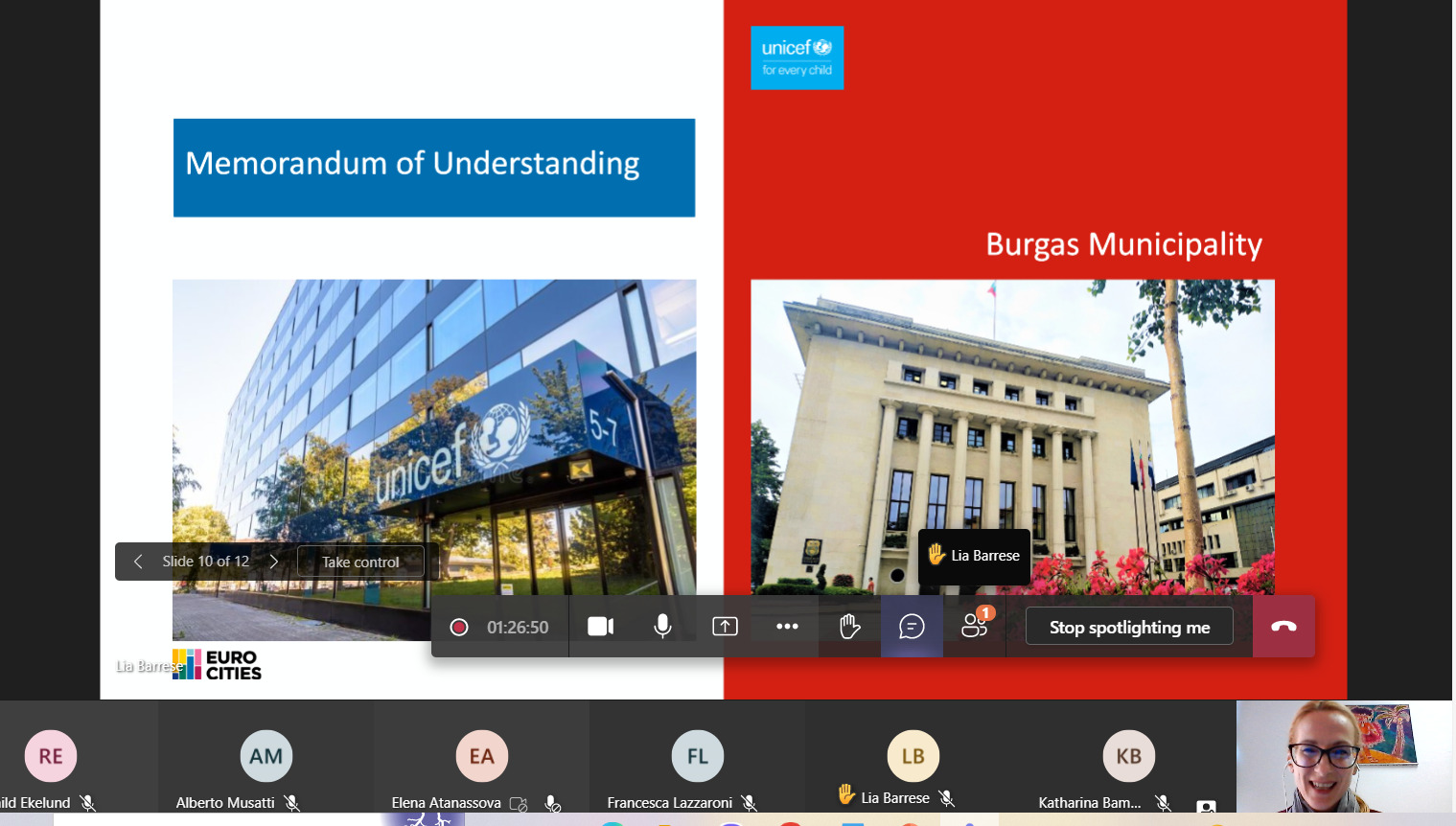Raise your hand in meeting
This screenshot has width=1456, height=826.
click(849, 627)
